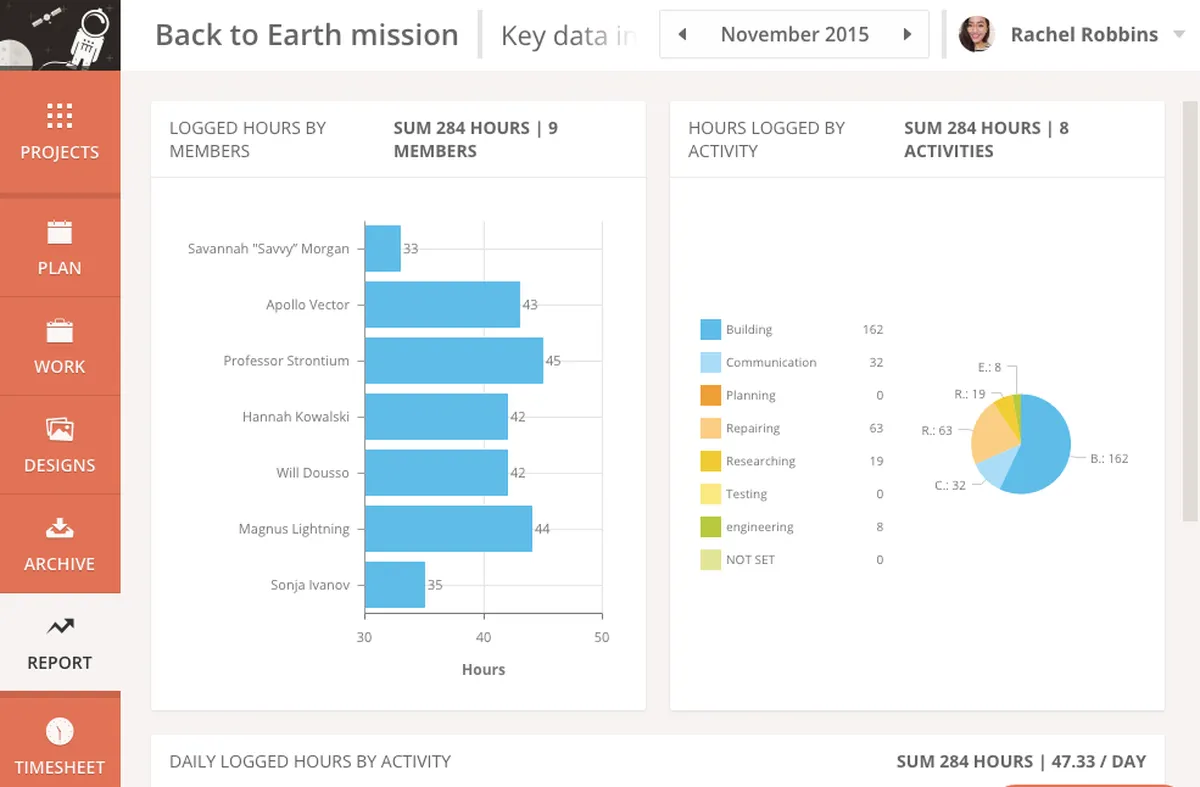Screen dimensions: 1200x787
Task: Click the vertical page scrollbar
Action: [x=1190, y=310]
